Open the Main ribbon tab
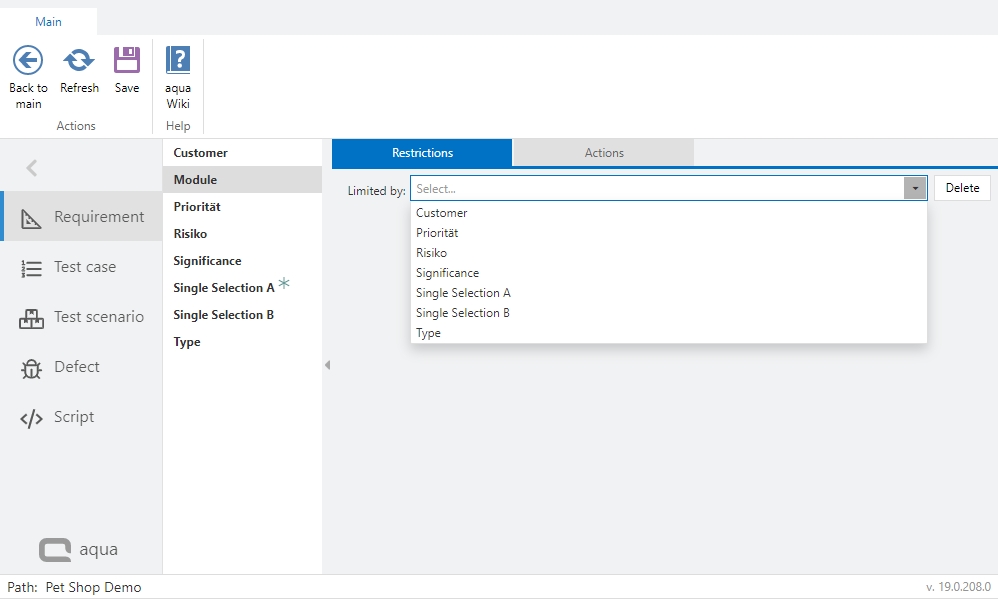 click(48, 22)
